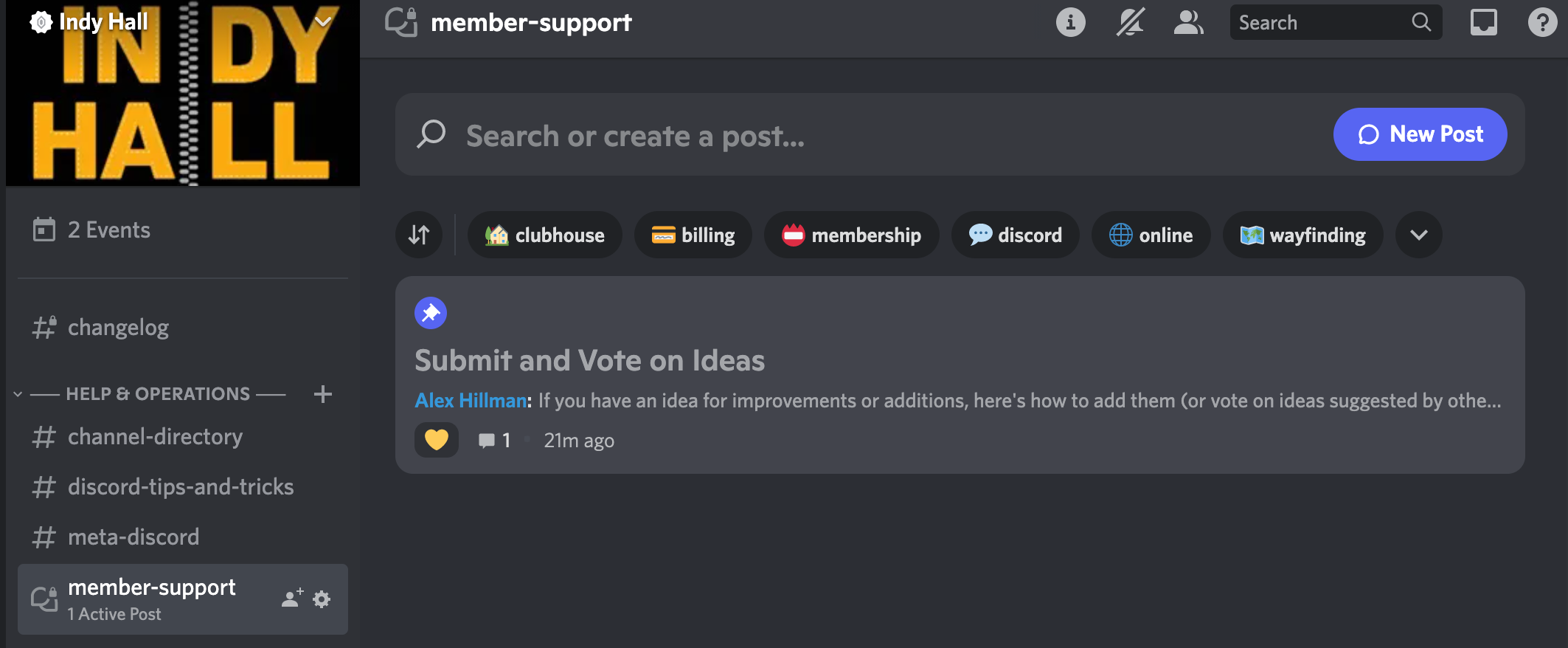Toggle the membership tag filter
The image size is (1568, 648).
[x=851, y=235]
